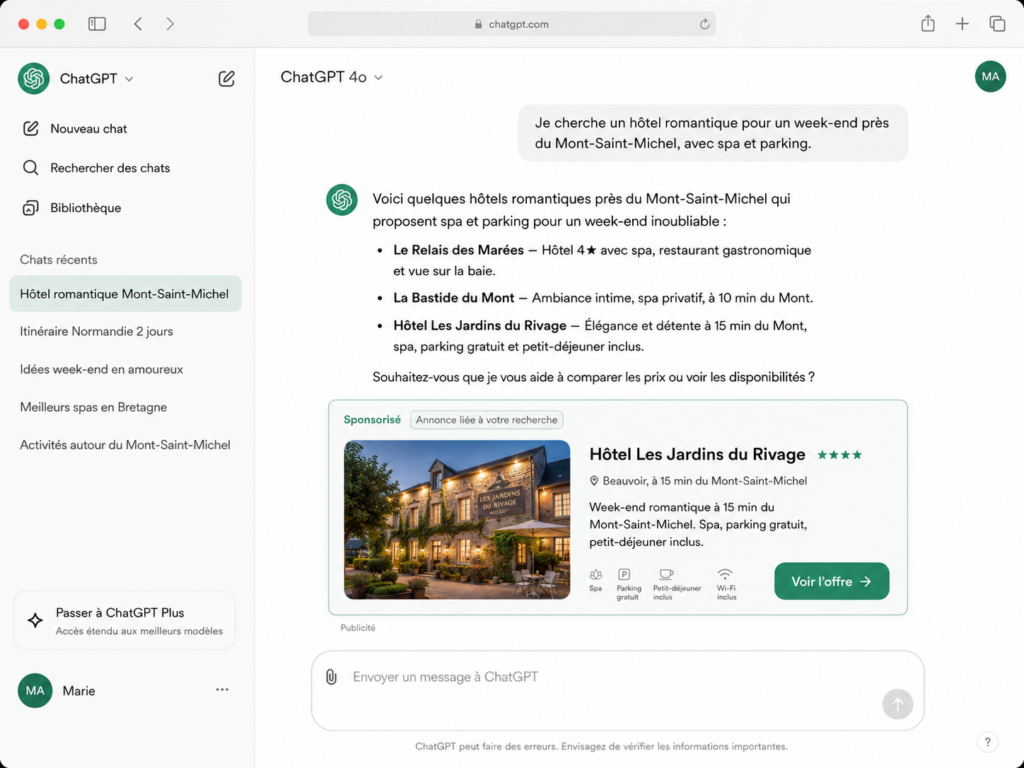Click the chatgpt.com address bar
1024x768 pixels.
pyautogui.click(x=511, y=24)
